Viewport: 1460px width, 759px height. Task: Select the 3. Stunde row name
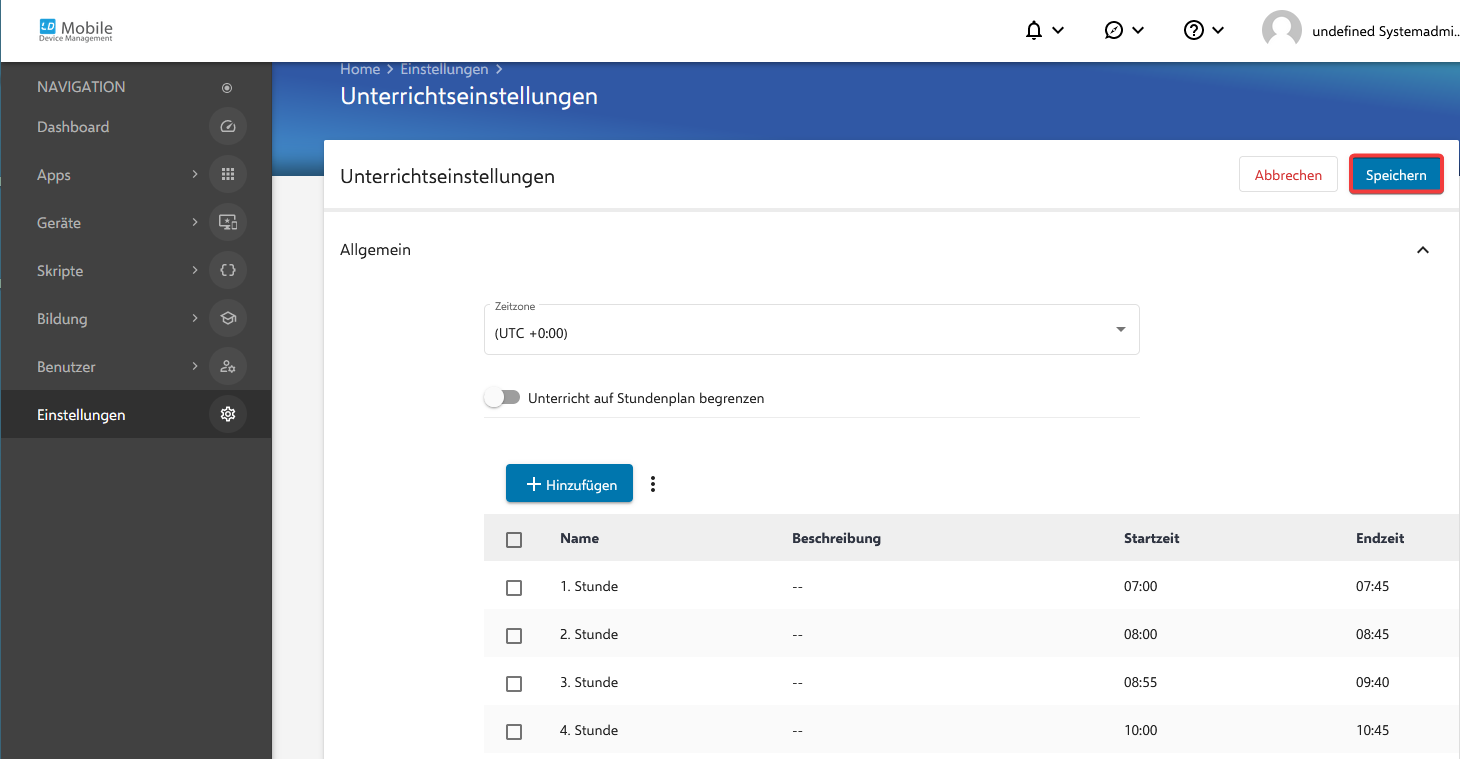pyautogui.click(x=589, y=682)
